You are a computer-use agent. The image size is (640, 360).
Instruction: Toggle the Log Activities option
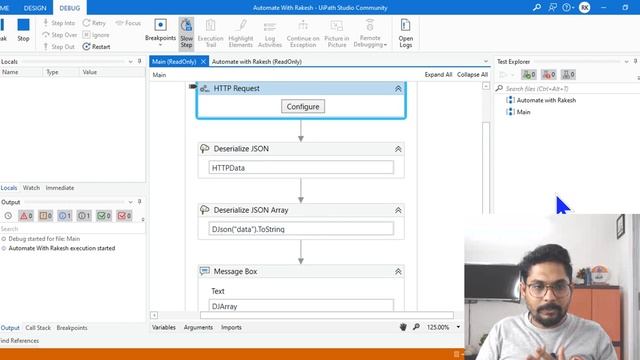270,33
